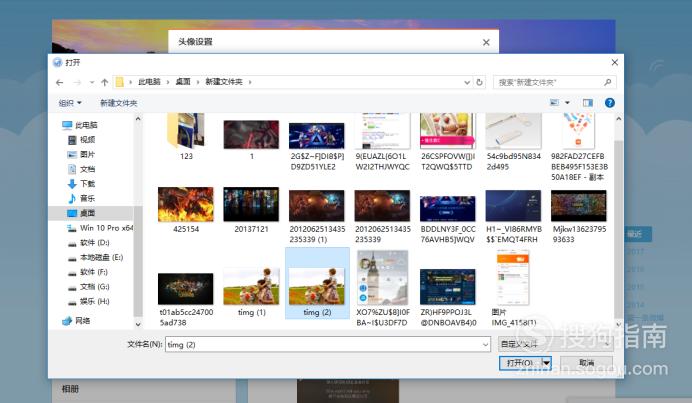
Task: Open 视频 in the sidebar
Action: pyautogui.click(x=82, y=139)
